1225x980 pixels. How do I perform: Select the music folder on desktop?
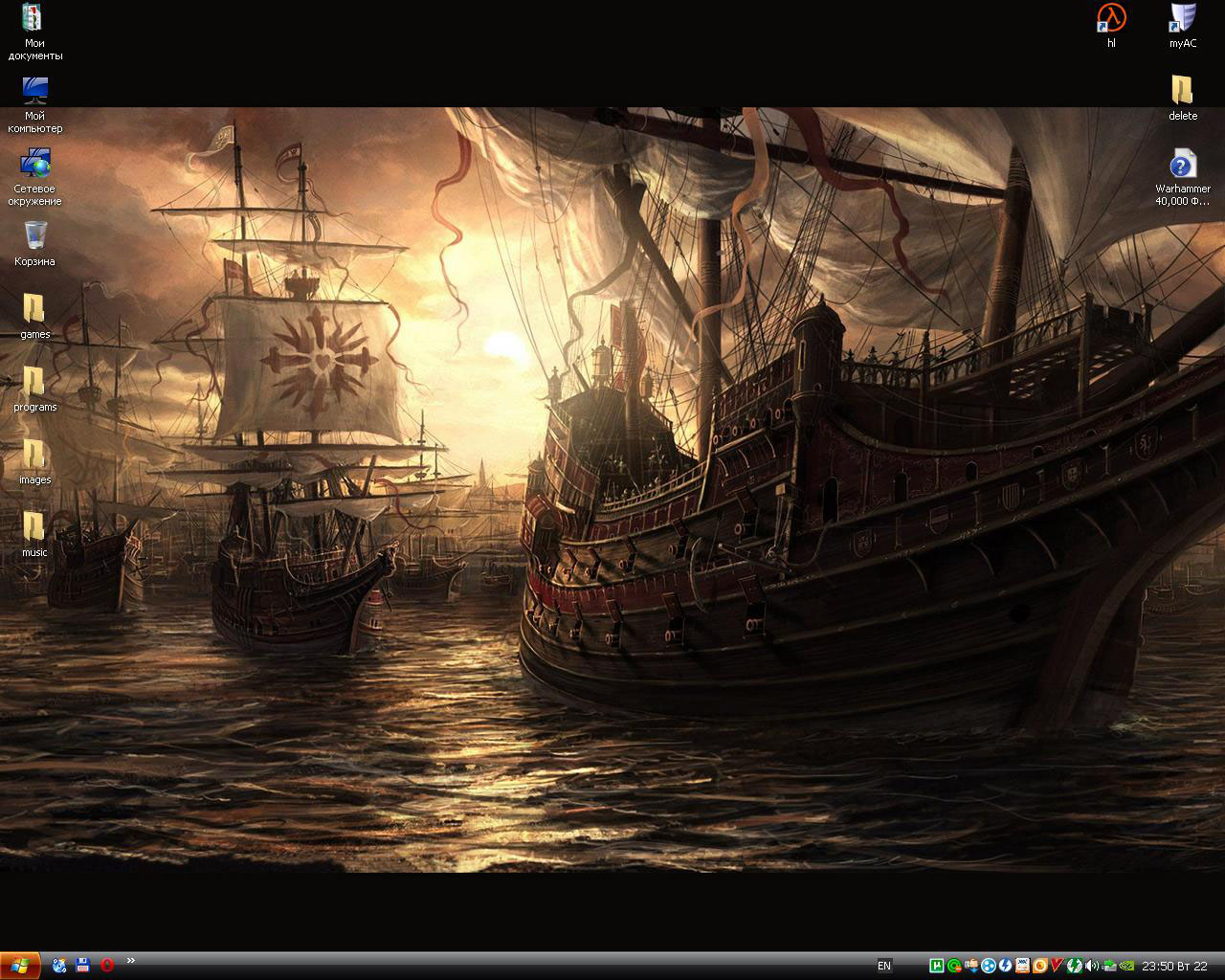pos(34,534)
